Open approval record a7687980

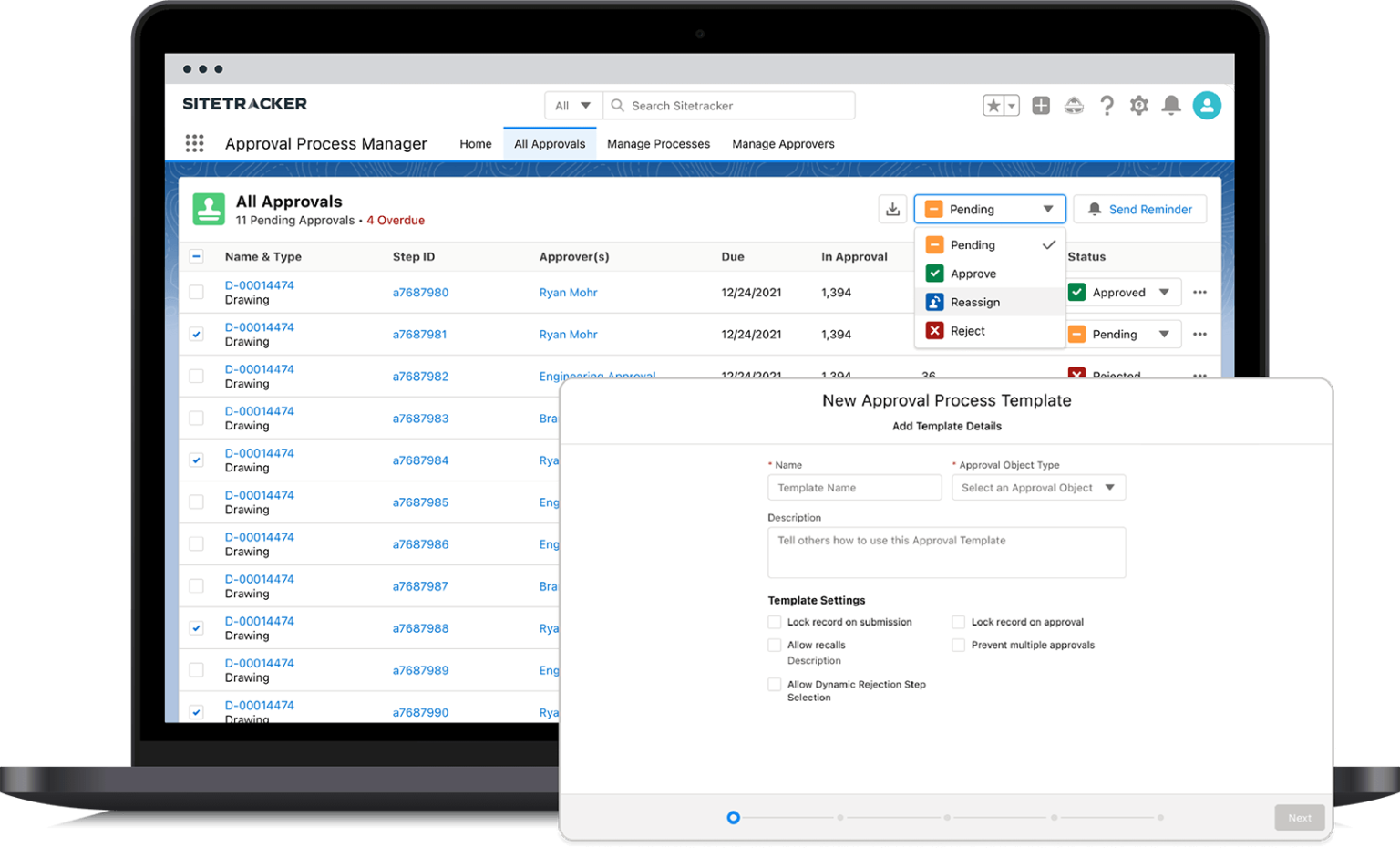(x=420, y=292)
